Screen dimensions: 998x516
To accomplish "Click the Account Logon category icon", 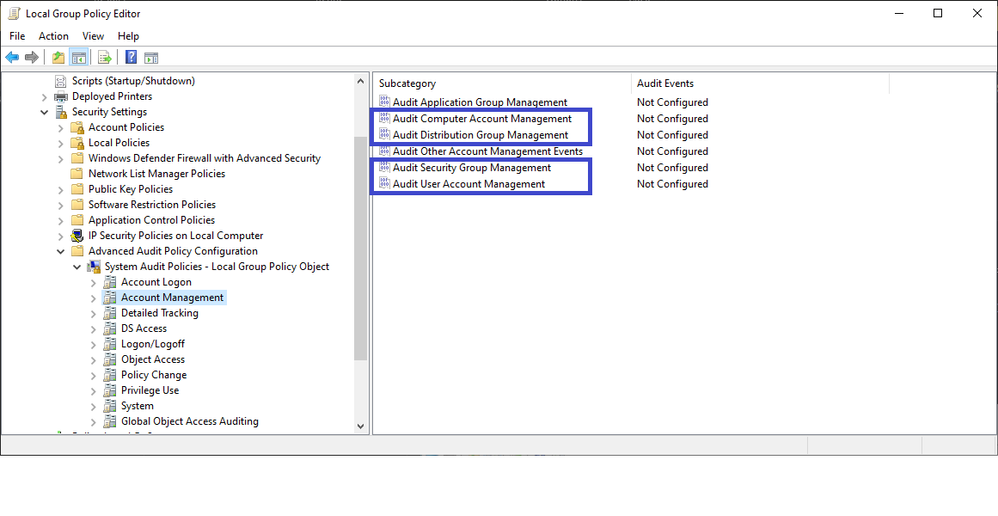I will (x=110, y=282).
